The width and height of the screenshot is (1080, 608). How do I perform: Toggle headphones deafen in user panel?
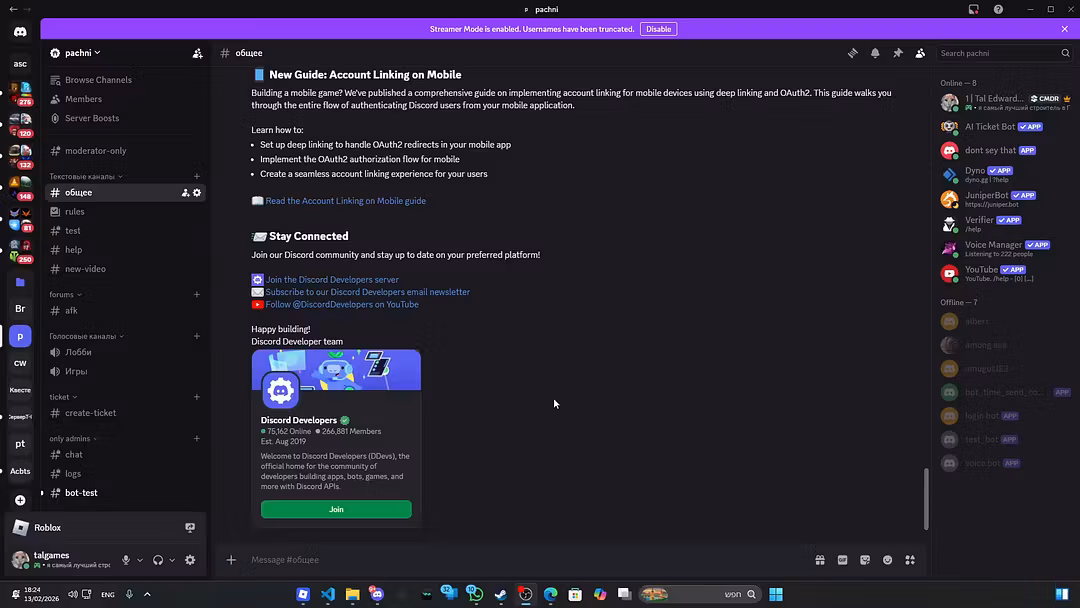(158, 560)
